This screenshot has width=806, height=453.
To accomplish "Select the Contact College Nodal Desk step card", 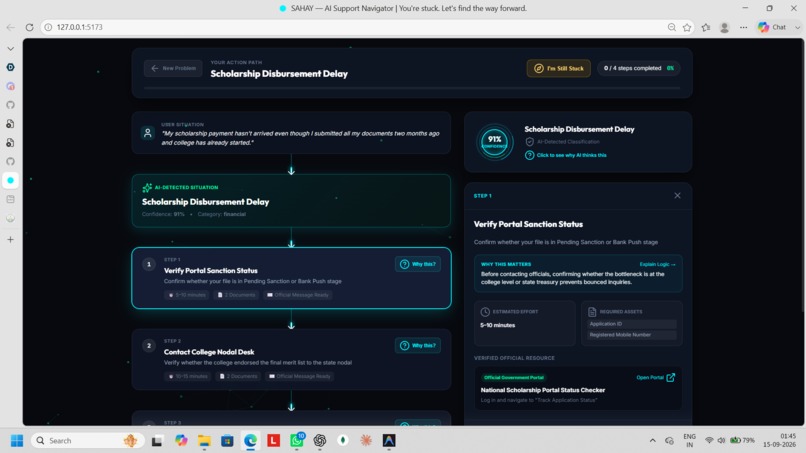I will [291, 359].
